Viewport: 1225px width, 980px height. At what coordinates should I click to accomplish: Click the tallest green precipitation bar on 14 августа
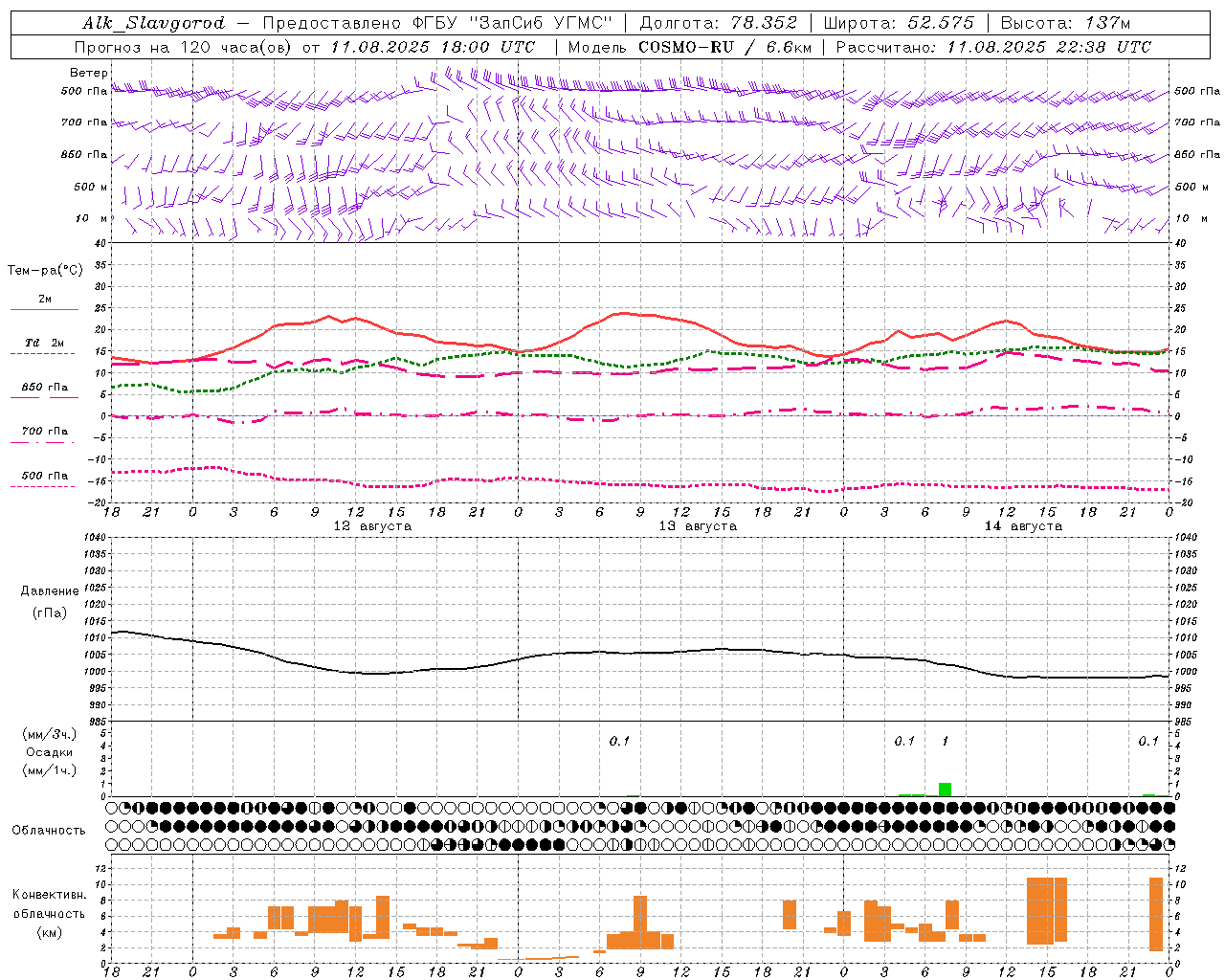[945, 790]
